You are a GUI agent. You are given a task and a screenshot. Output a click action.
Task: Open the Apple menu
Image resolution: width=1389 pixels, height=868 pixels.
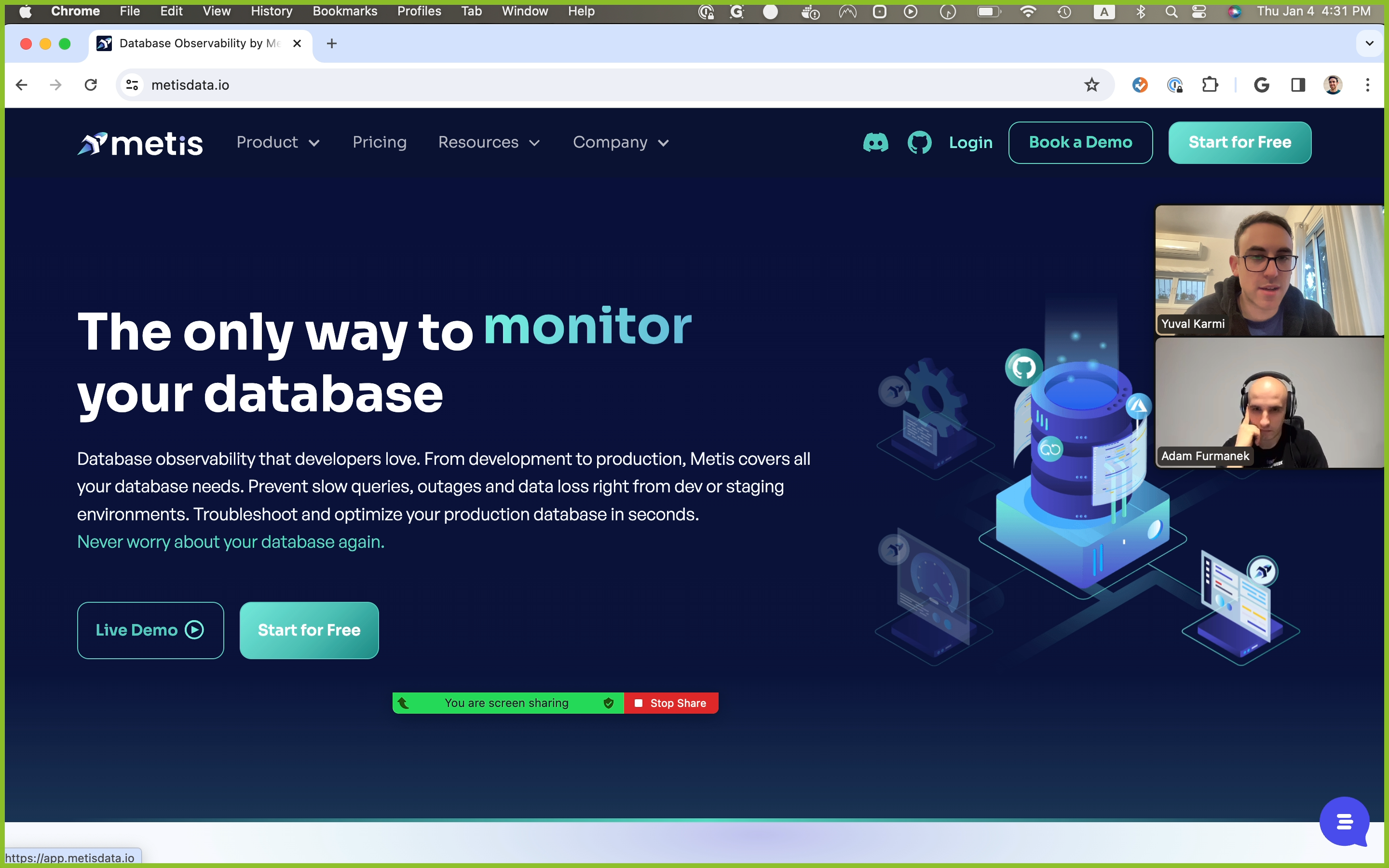pos(25,12)
